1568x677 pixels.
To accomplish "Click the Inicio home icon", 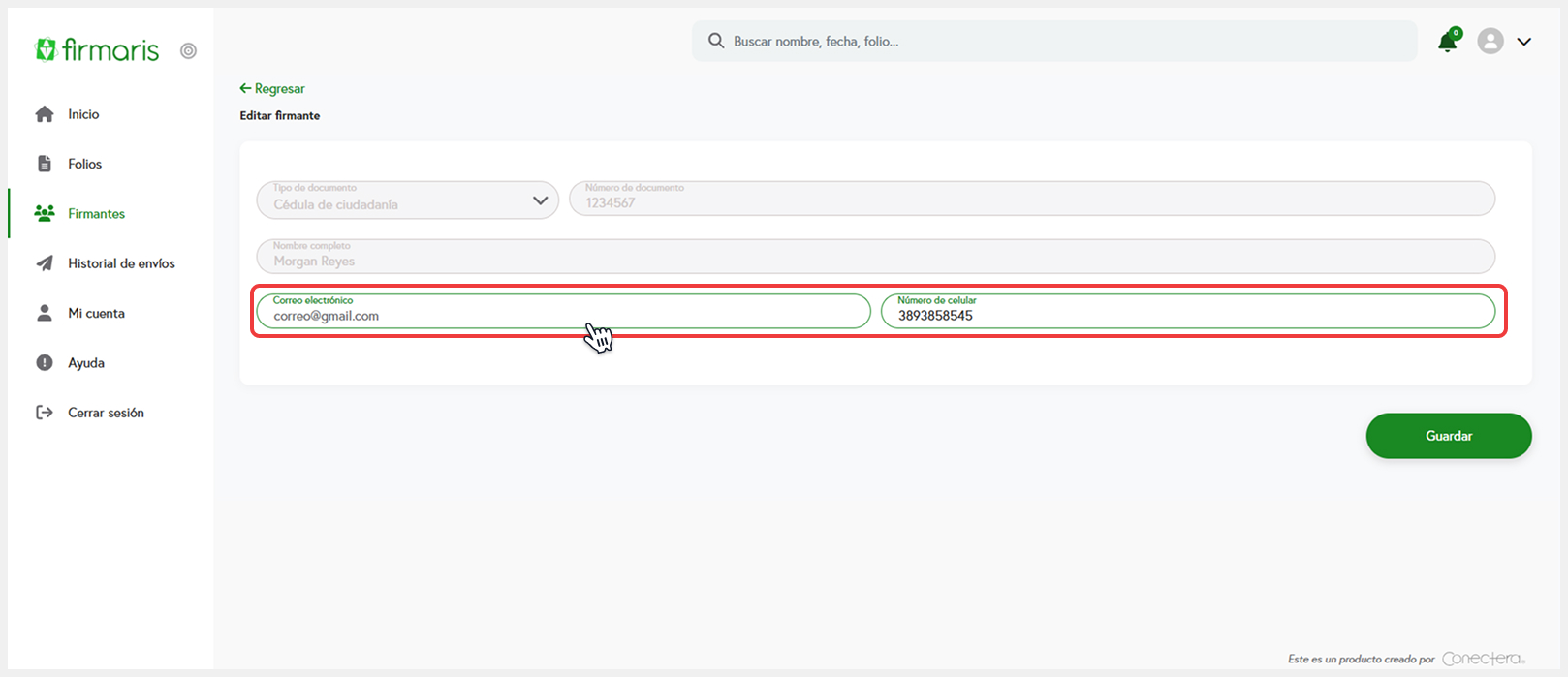I will [x=45, y=114].
